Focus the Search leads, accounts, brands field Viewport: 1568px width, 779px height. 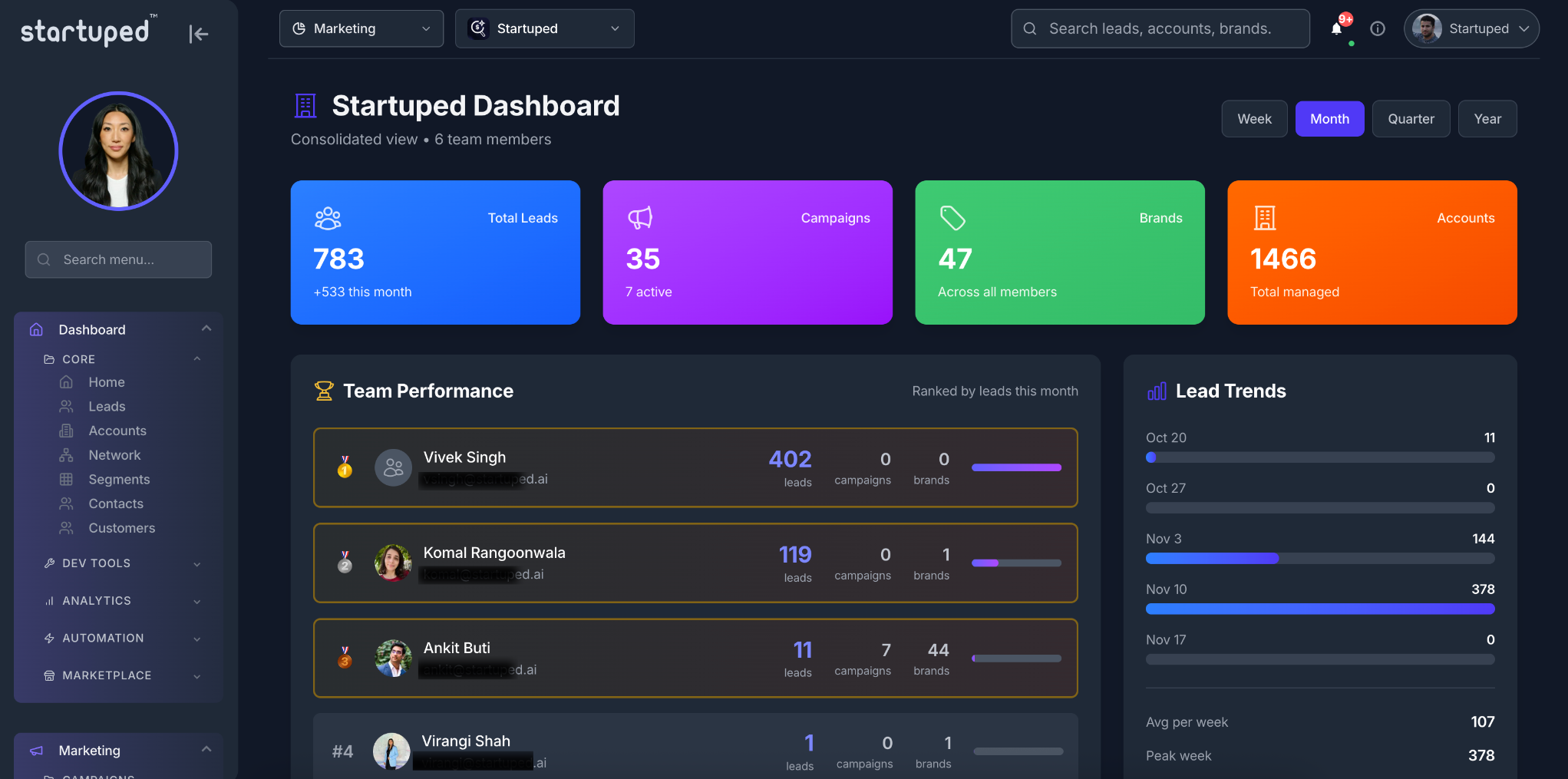tap(1160, 29)
